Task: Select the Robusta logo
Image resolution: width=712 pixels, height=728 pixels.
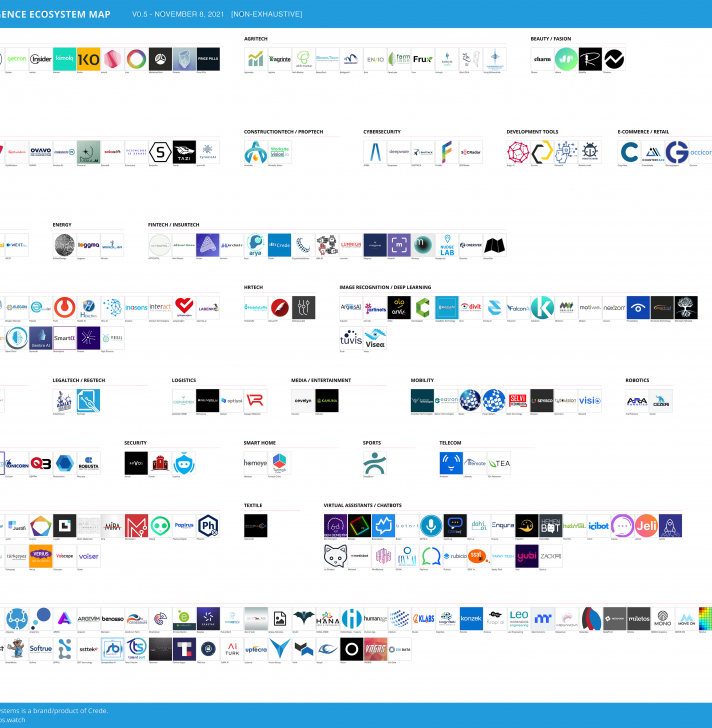Action: click(x=89, y=463)
